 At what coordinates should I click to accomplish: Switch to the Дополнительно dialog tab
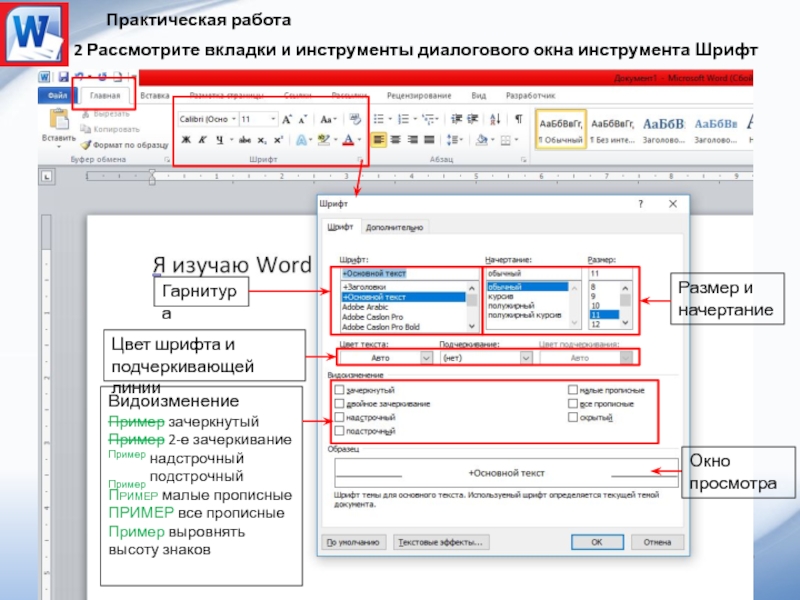coord(394,227)
